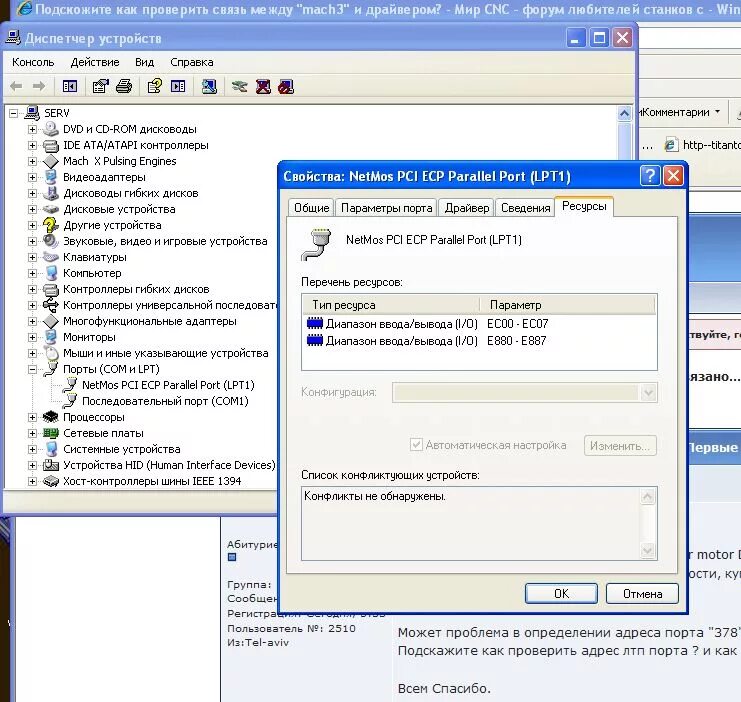The width and height of the screenshot is (741, 702).
Task: Select the Ресурсы tab
Action: click(x=584, y=206)
